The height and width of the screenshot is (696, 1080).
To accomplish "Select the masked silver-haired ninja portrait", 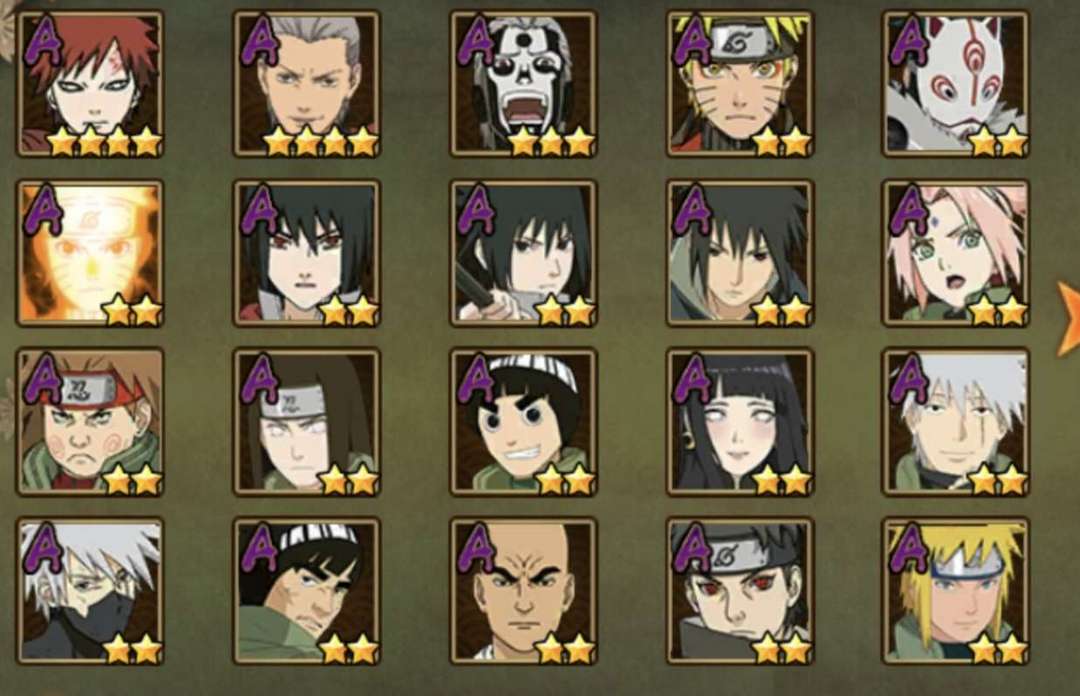I will pyautogui.click(x=90, y=591).
